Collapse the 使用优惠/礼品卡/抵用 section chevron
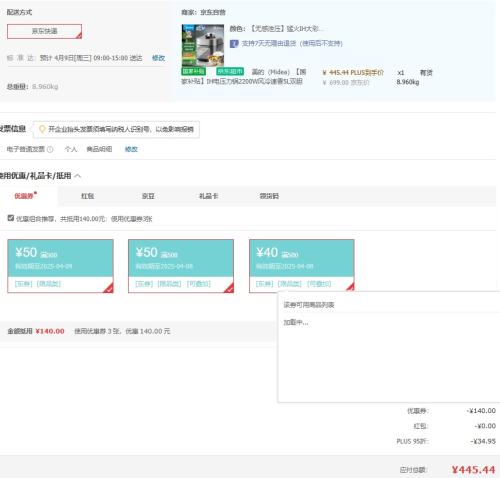 click(78, 176)
